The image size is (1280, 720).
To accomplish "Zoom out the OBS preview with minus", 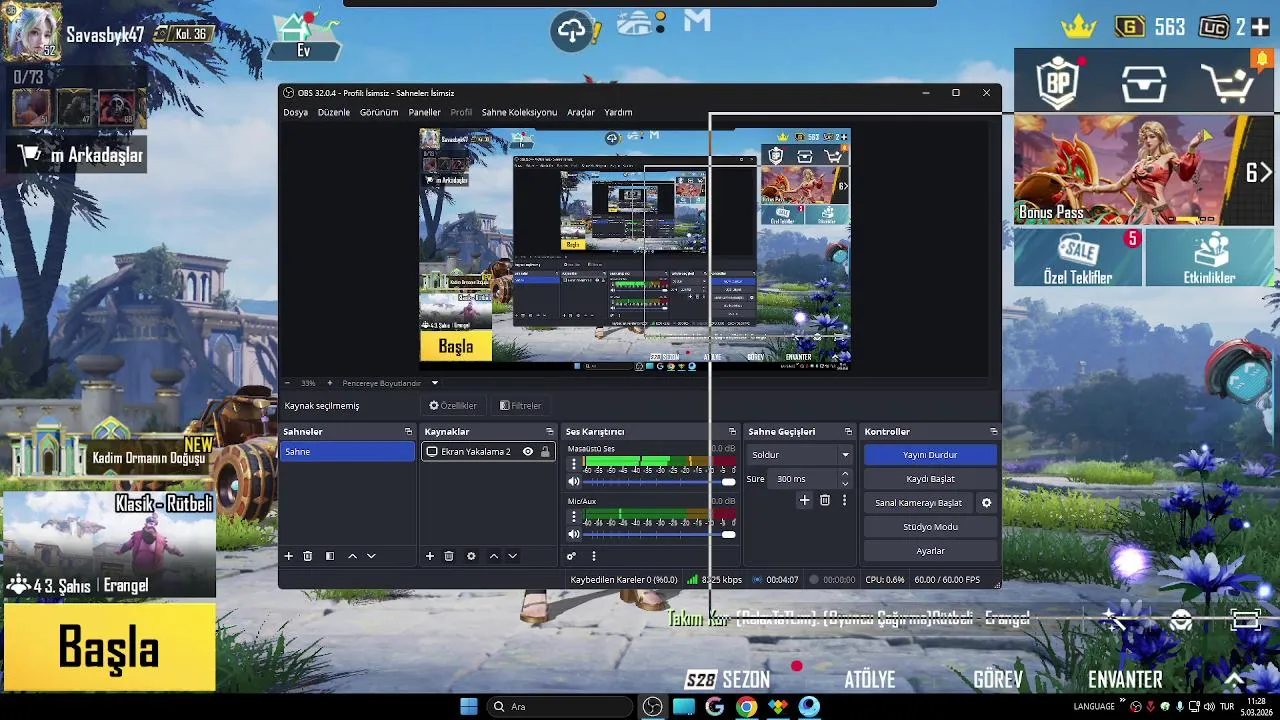I will point(288,383).
